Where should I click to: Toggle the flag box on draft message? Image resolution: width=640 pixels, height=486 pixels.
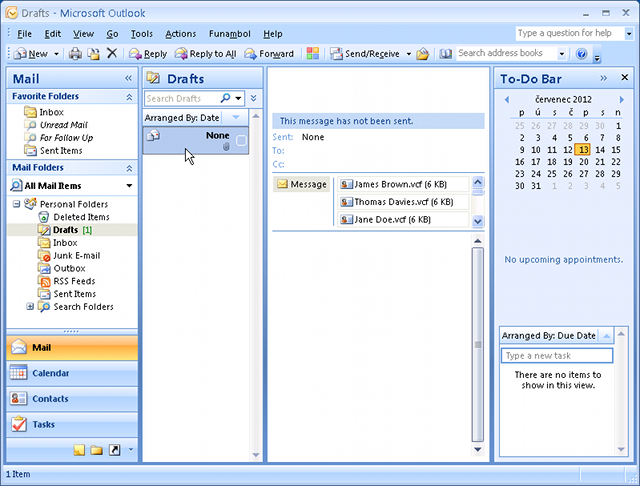click(241, 141)
